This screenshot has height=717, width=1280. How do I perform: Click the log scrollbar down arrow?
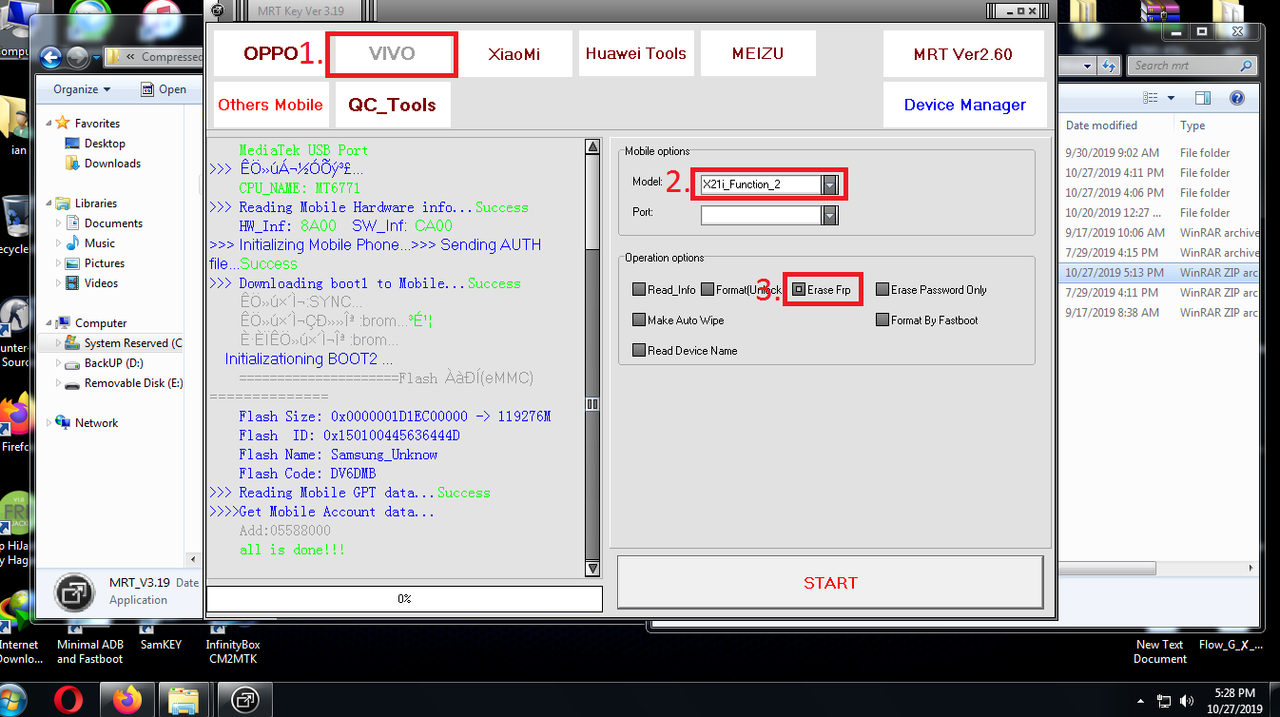[593, 569]
